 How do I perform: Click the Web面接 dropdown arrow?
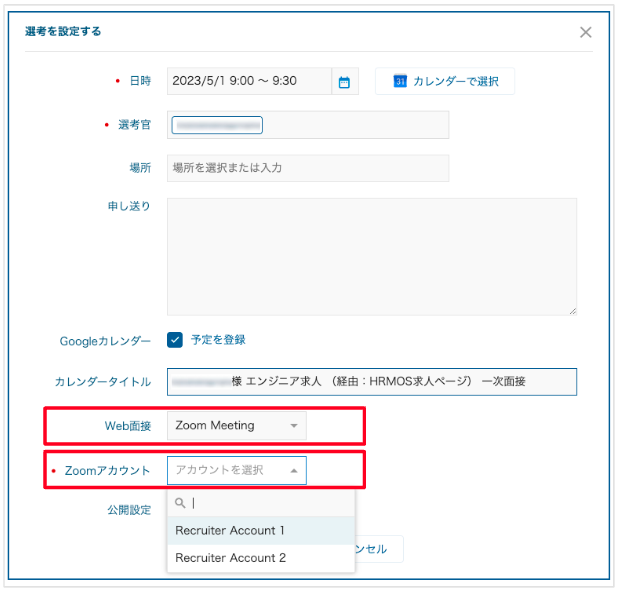pyautogui.click(x=293, y=426)
